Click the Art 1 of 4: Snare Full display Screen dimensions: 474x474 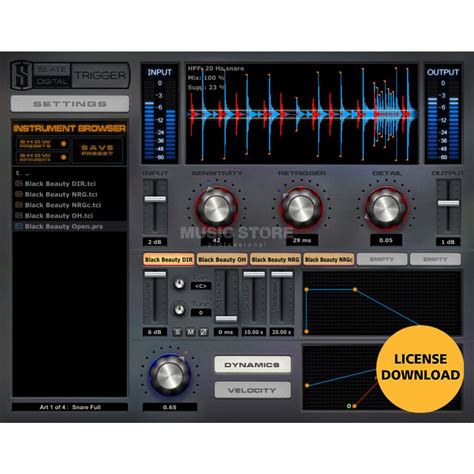tap(70, 407)
